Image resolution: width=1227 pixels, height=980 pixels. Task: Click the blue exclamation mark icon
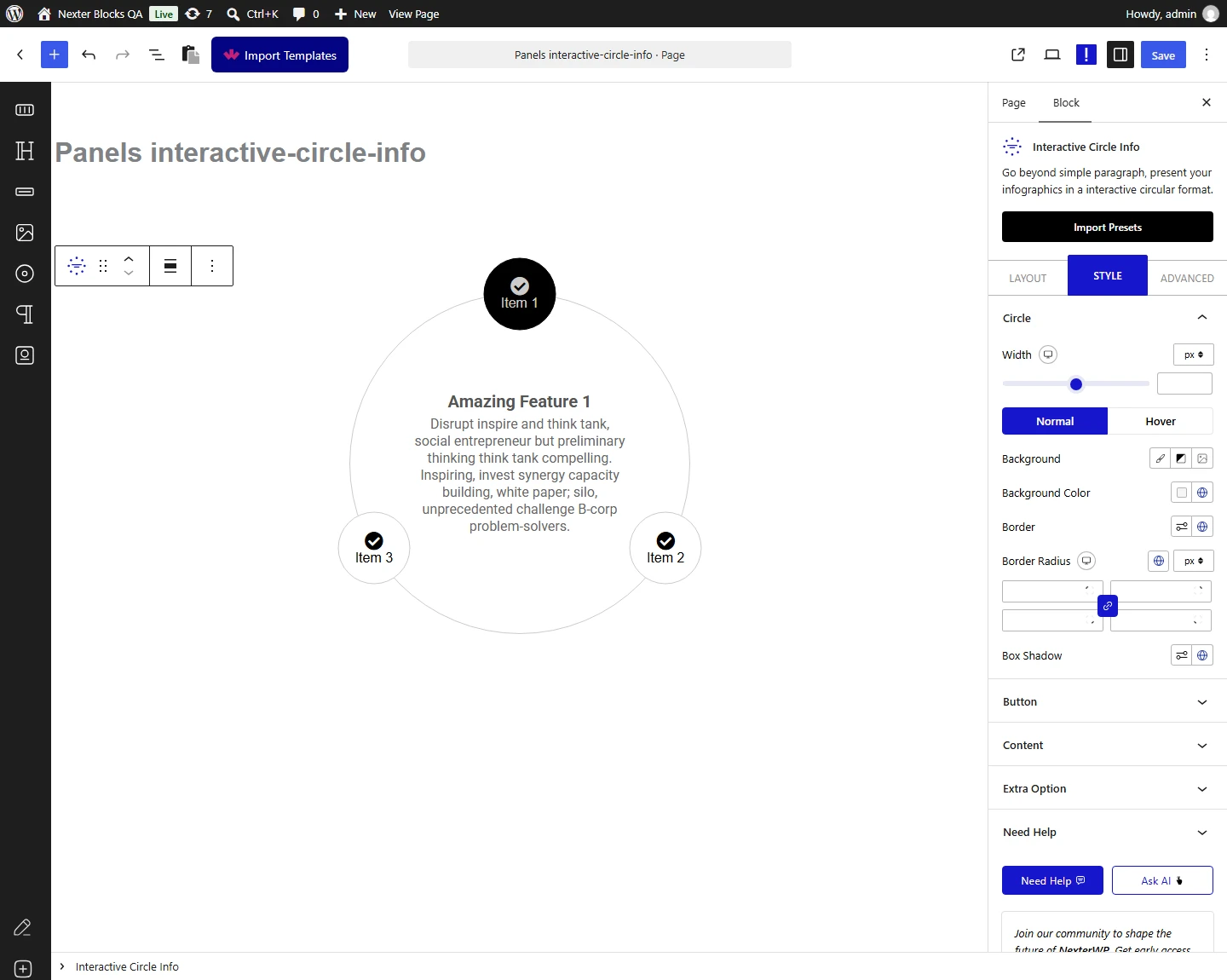click(x=1086, y=55)
